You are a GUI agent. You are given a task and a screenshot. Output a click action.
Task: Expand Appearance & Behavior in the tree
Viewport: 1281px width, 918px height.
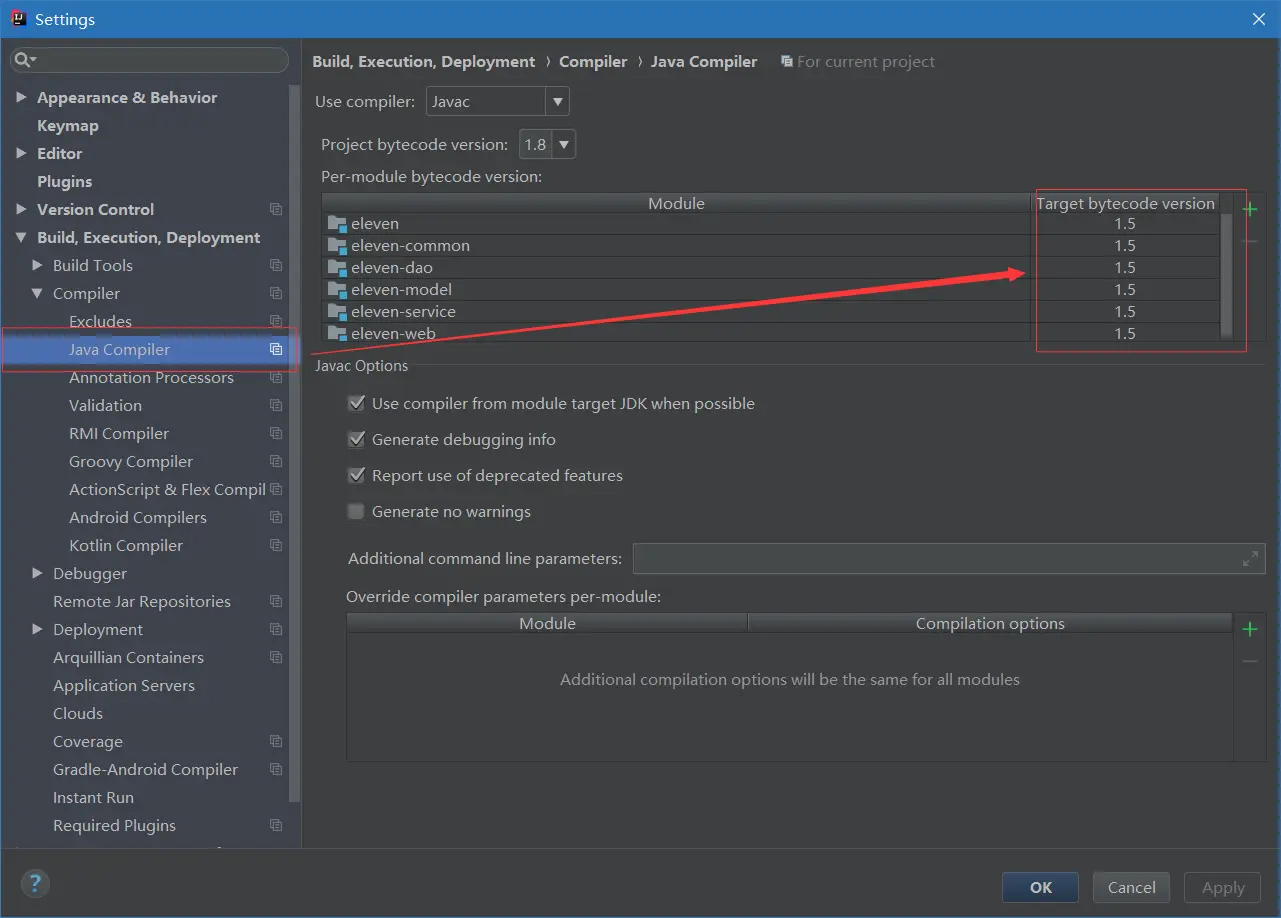click(x=21, y=98)
